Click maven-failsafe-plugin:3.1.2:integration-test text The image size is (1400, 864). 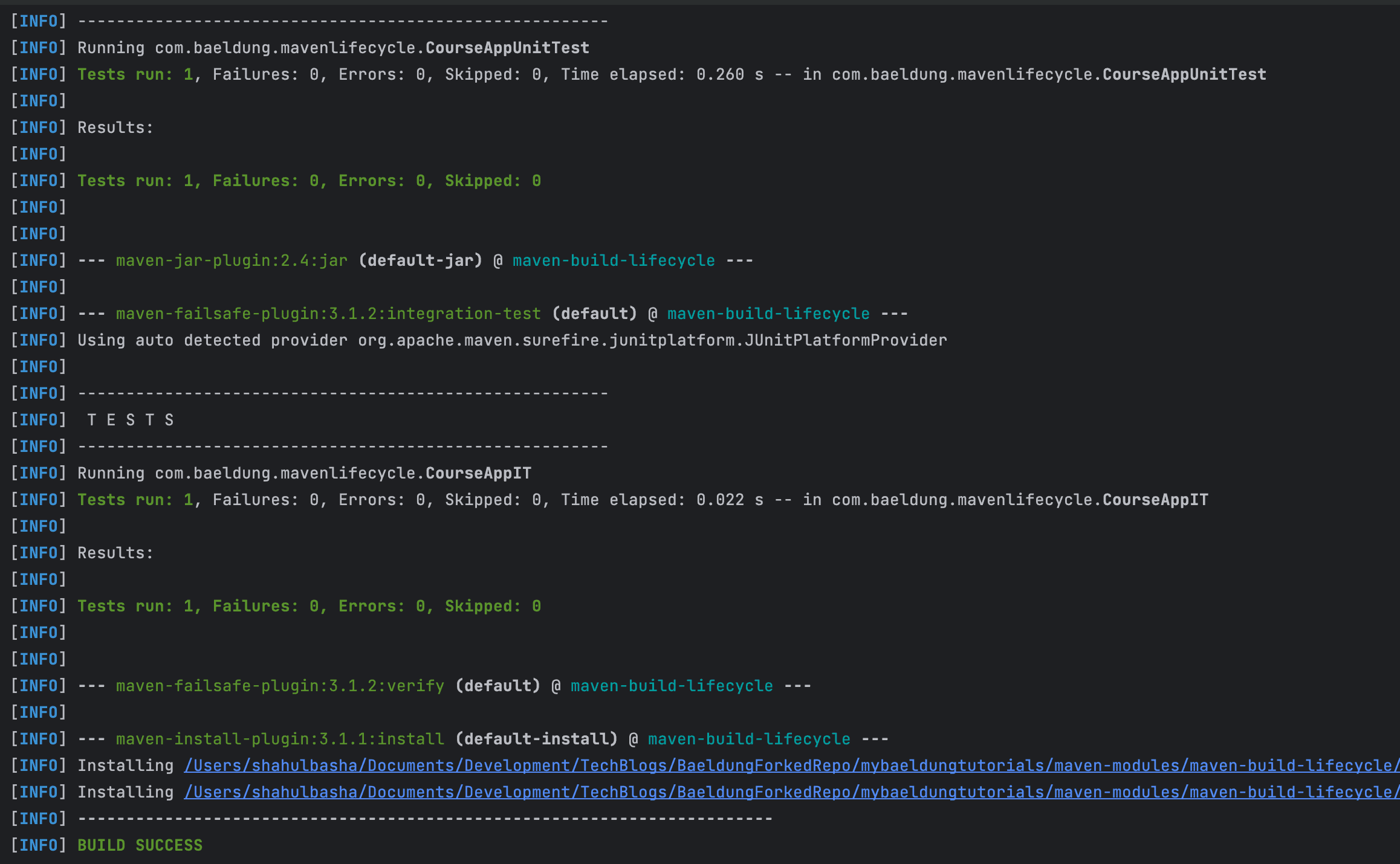pyautogui.click(x=328, y=314)
